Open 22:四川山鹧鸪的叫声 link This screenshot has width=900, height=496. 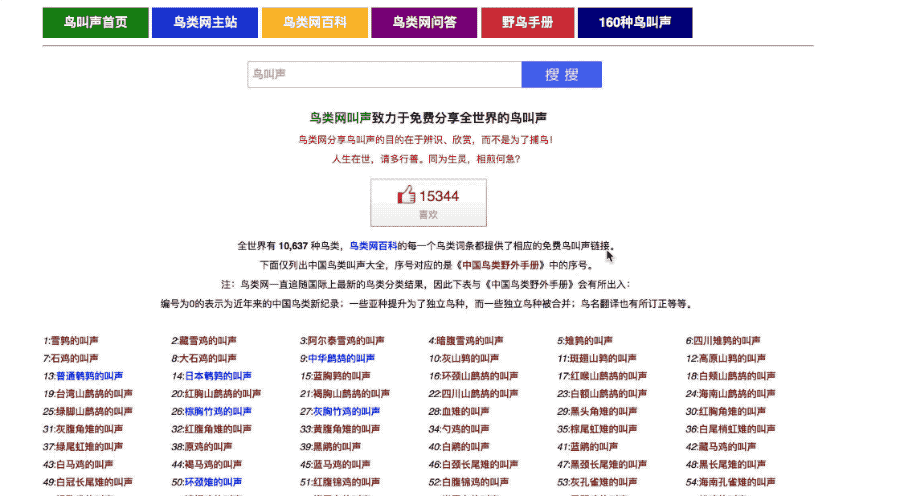coord(474,394)
